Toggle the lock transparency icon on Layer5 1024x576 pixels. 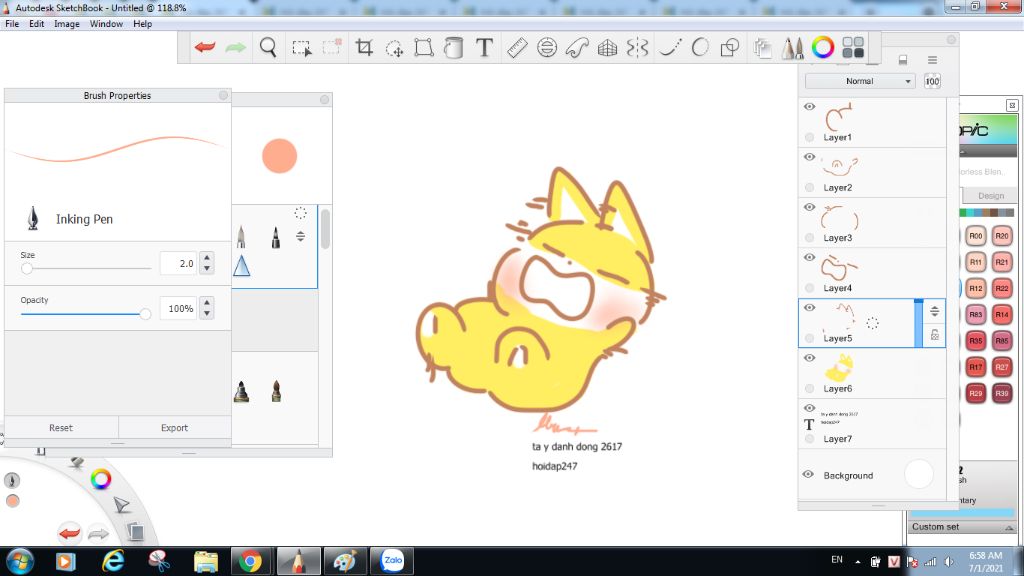(935, 335)
